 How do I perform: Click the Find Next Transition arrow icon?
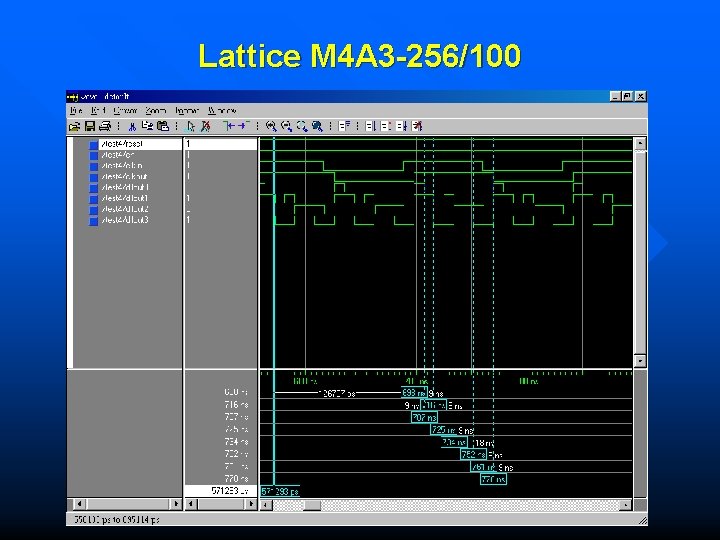(x=243, y=126)
